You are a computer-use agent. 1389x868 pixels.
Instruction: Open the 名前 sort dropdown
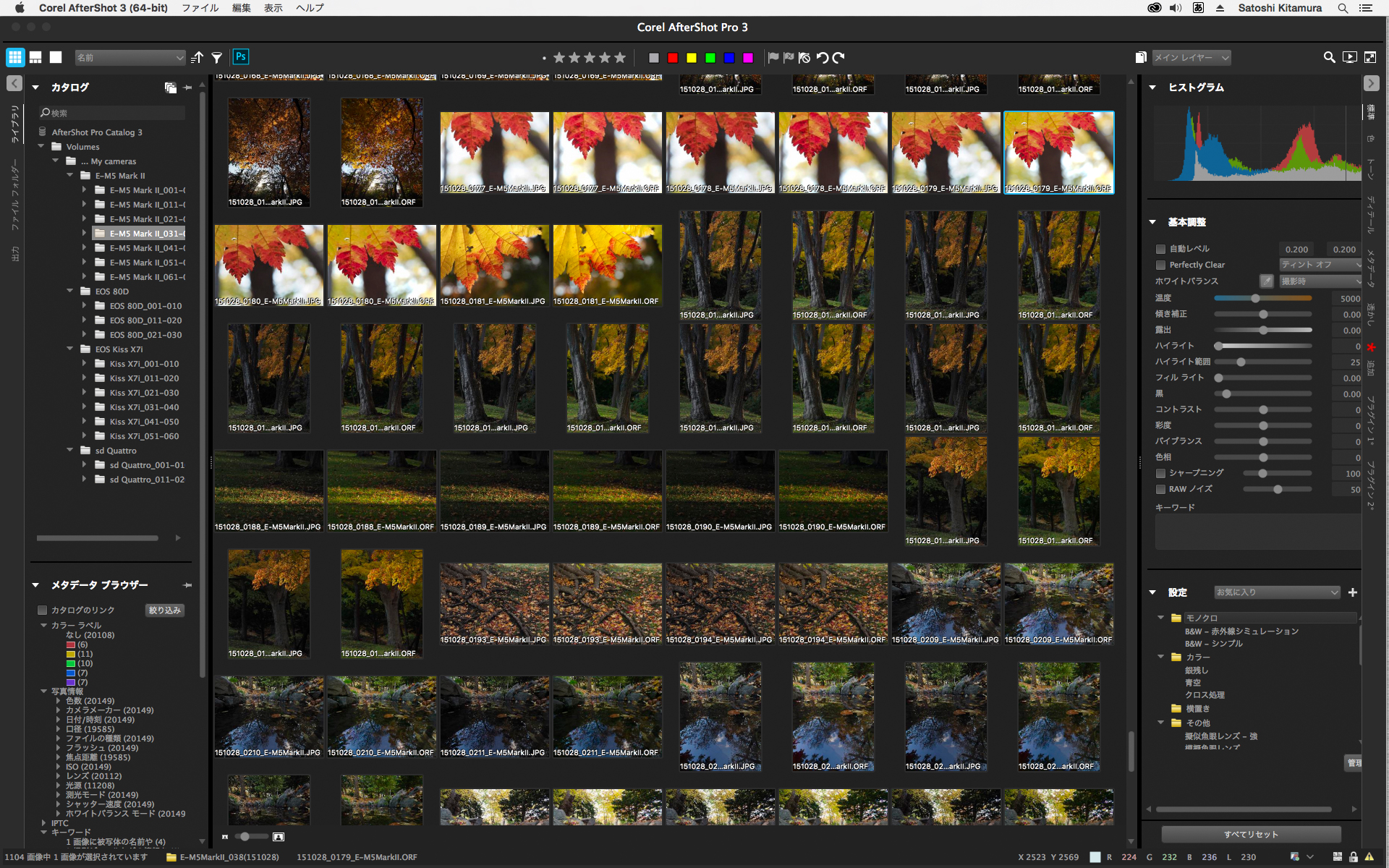tap(130, 58)
